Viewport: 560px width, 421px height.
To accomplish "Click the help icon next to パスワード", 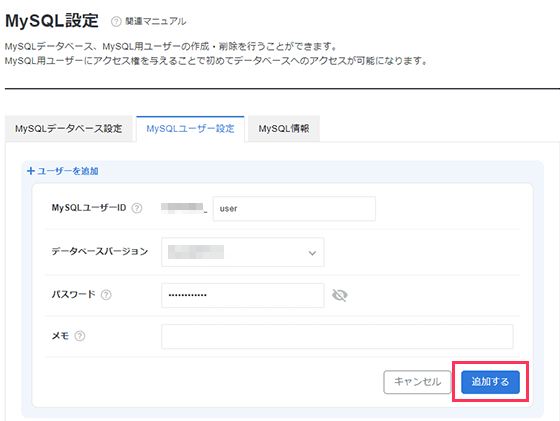I will pos(106,295).
